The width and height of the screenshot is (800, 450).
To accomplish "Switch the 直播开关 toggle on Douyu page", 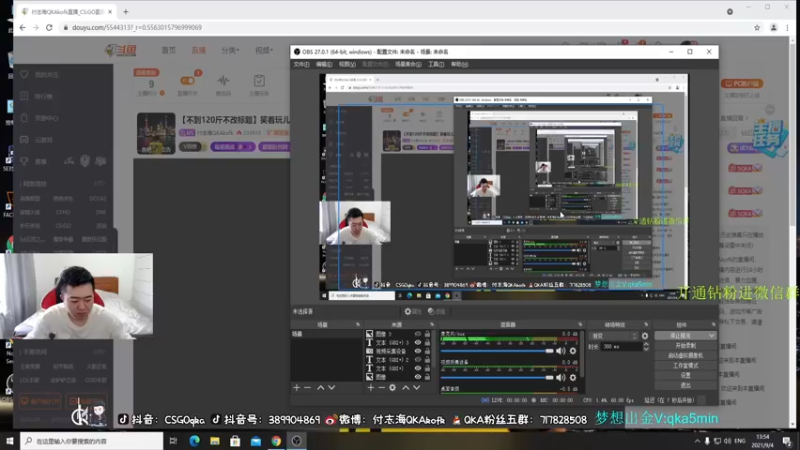I will point(188,81).
